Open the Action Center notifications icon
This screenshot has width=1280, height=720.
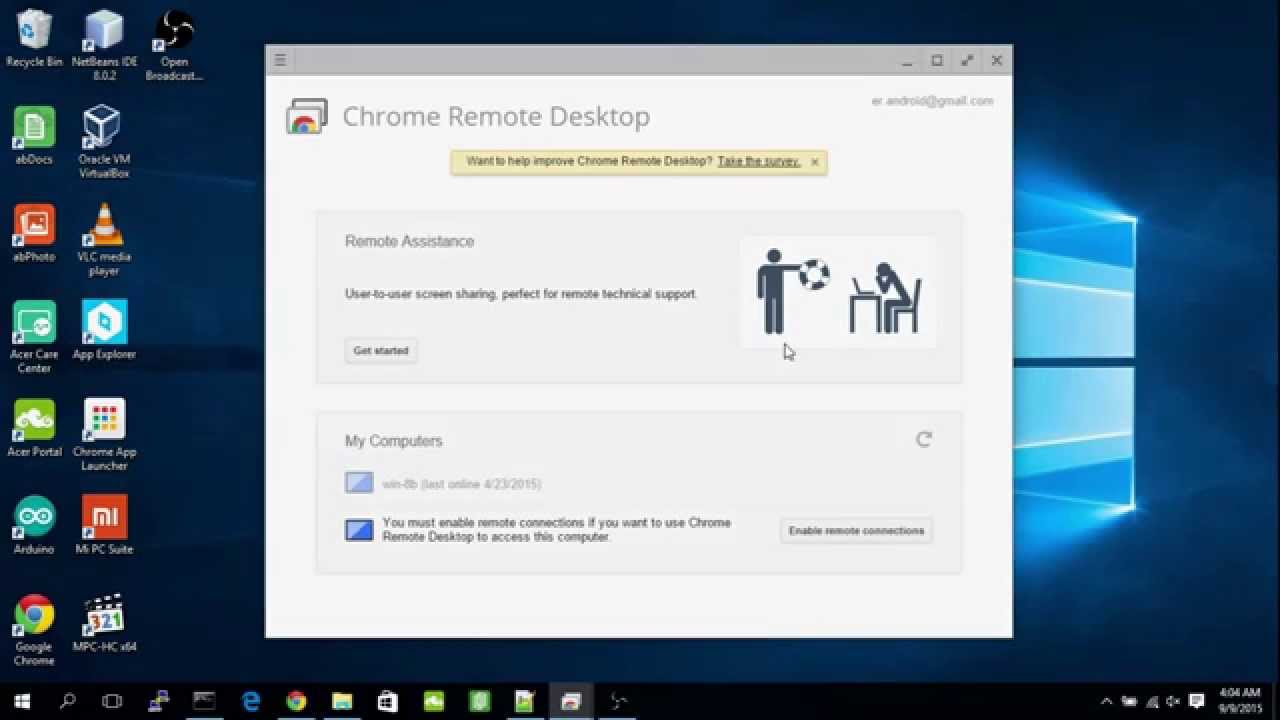pyautogui.click(x=1197, y=702)
